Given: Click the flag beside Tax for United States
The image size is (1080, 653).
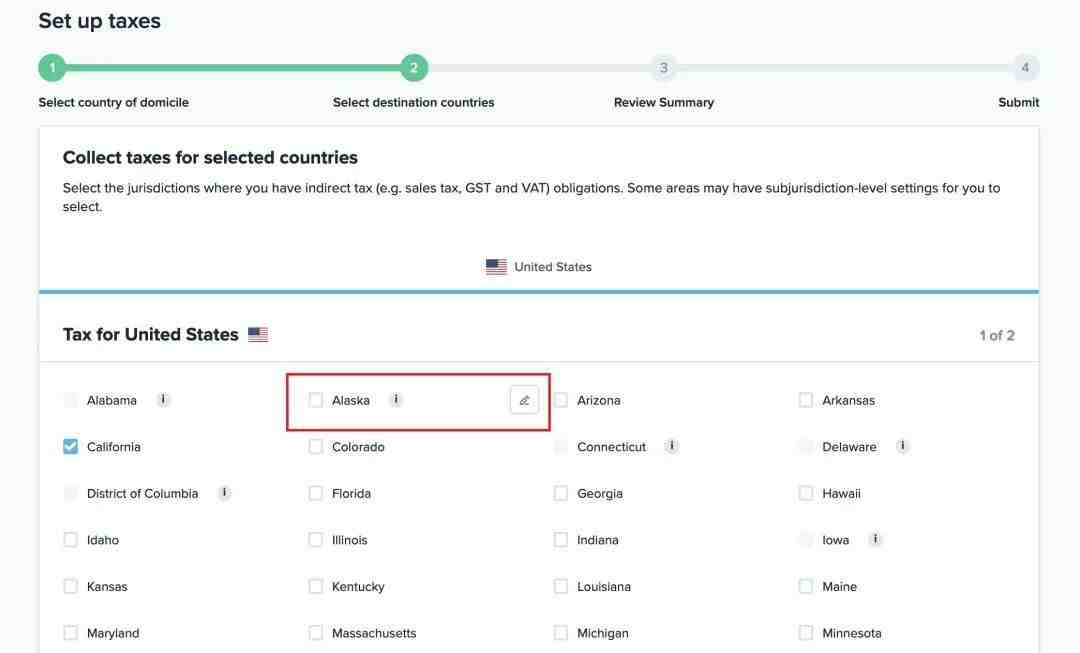Looking at the screenshot, I should (x=258, y=335).
